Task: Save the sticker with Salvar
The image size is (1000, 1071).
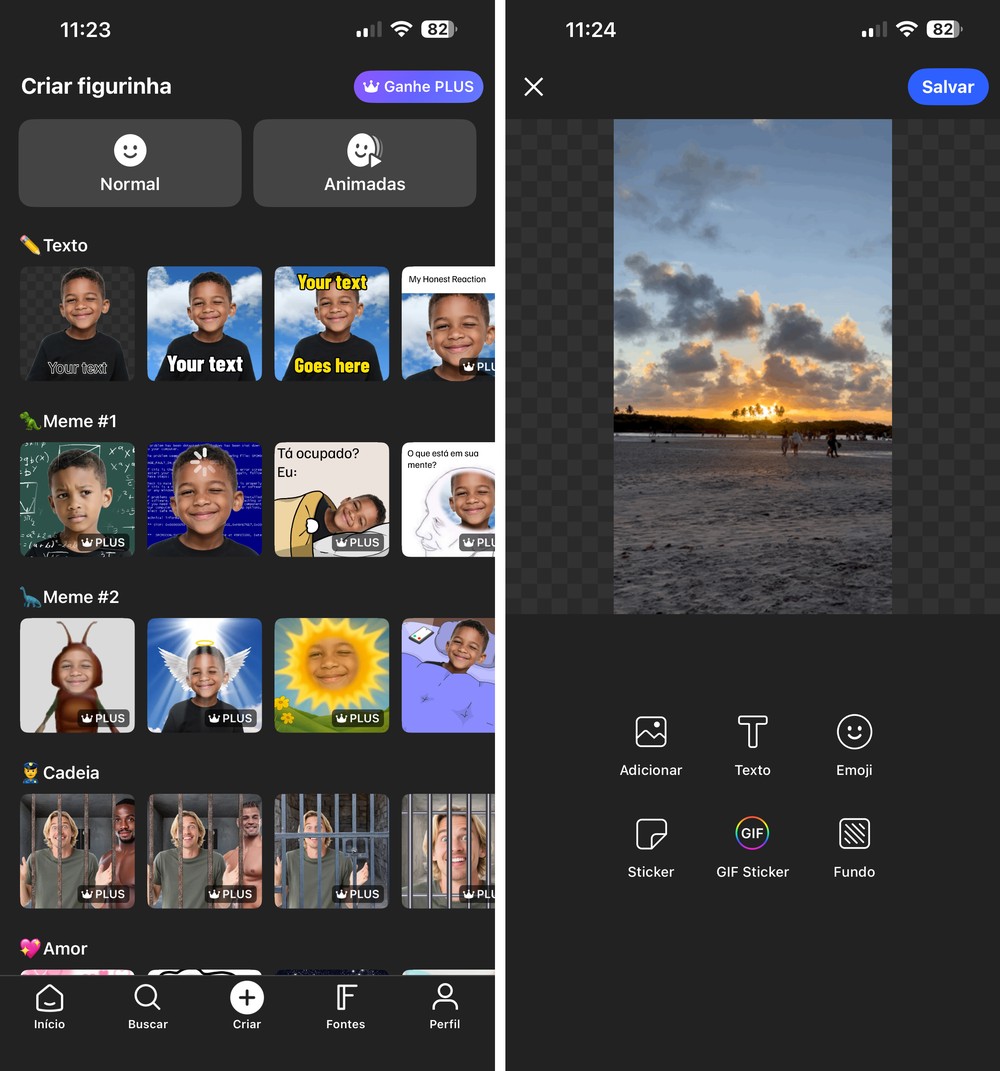Action: pos(947,87)
